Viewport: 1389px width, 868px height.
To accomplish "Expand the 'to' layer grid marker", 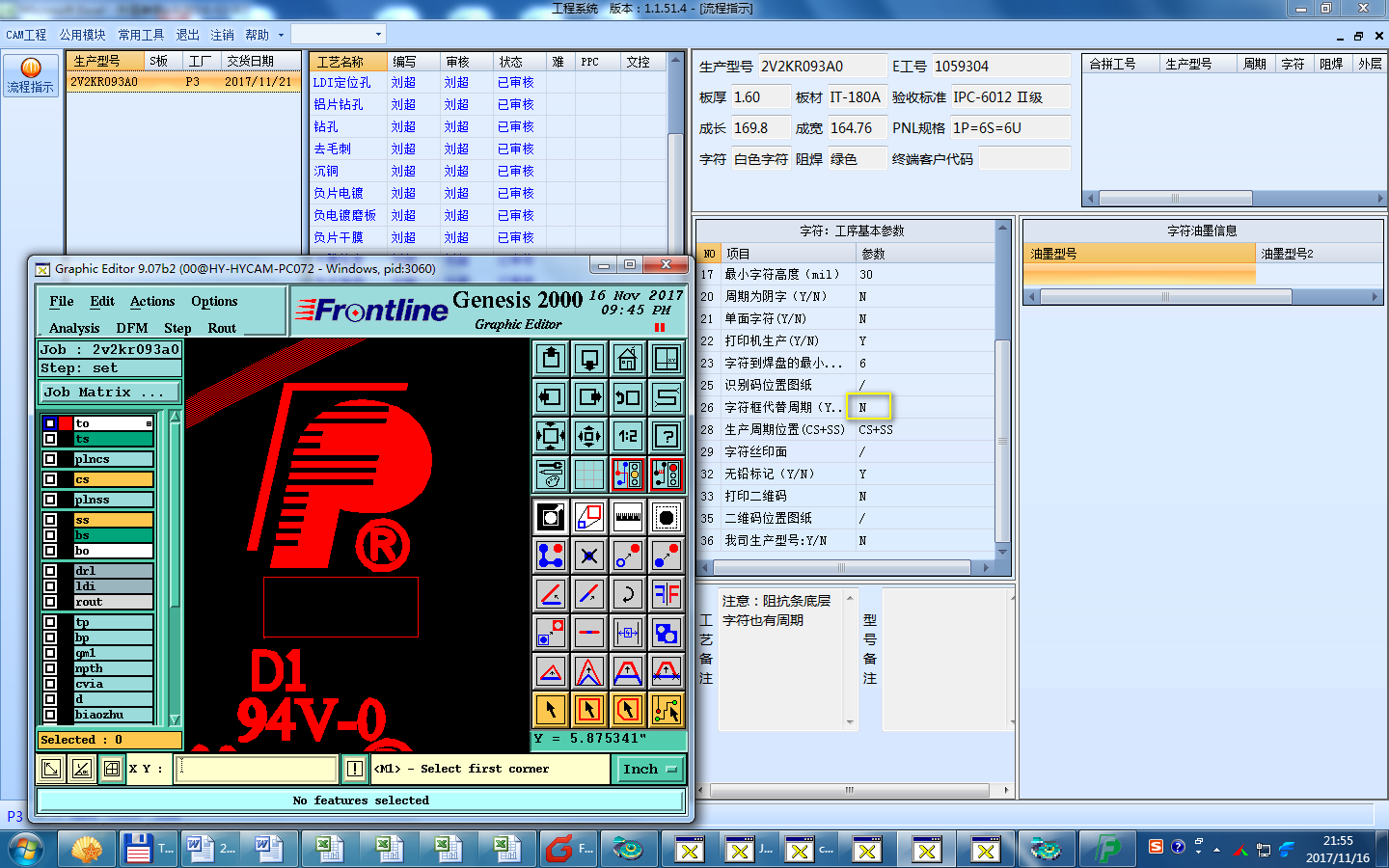I will pyautogui.click(x=149, y=423).
